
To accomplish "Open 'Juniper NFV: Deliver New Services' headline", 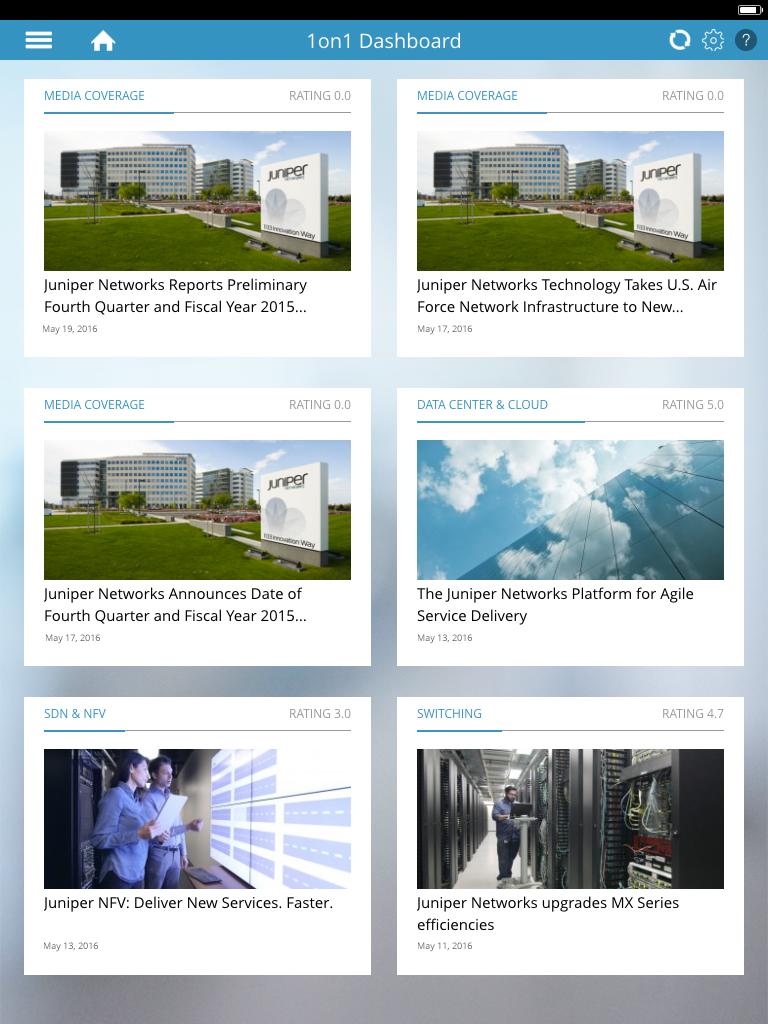I will point(188,903).
